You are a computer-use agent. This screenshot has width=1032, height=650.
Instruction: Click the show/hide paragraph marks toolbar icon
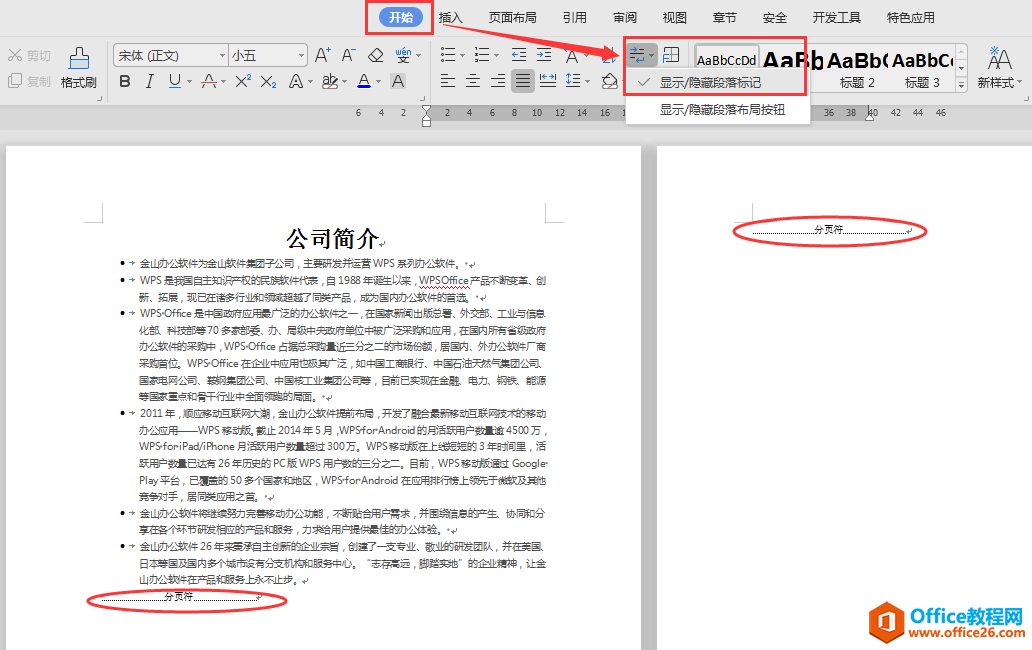click(636, 55)
